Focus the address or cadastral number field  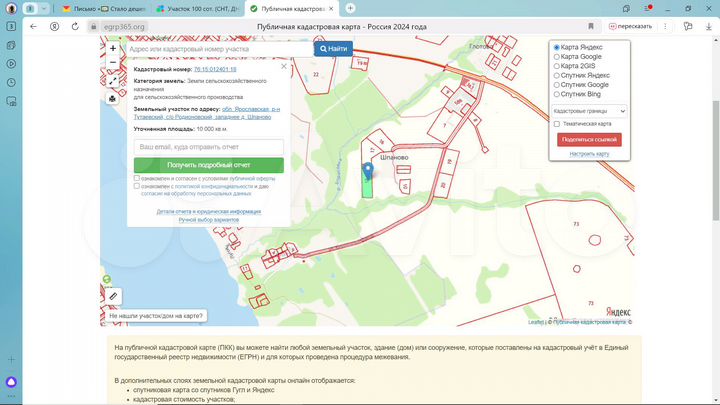[220, 49]
